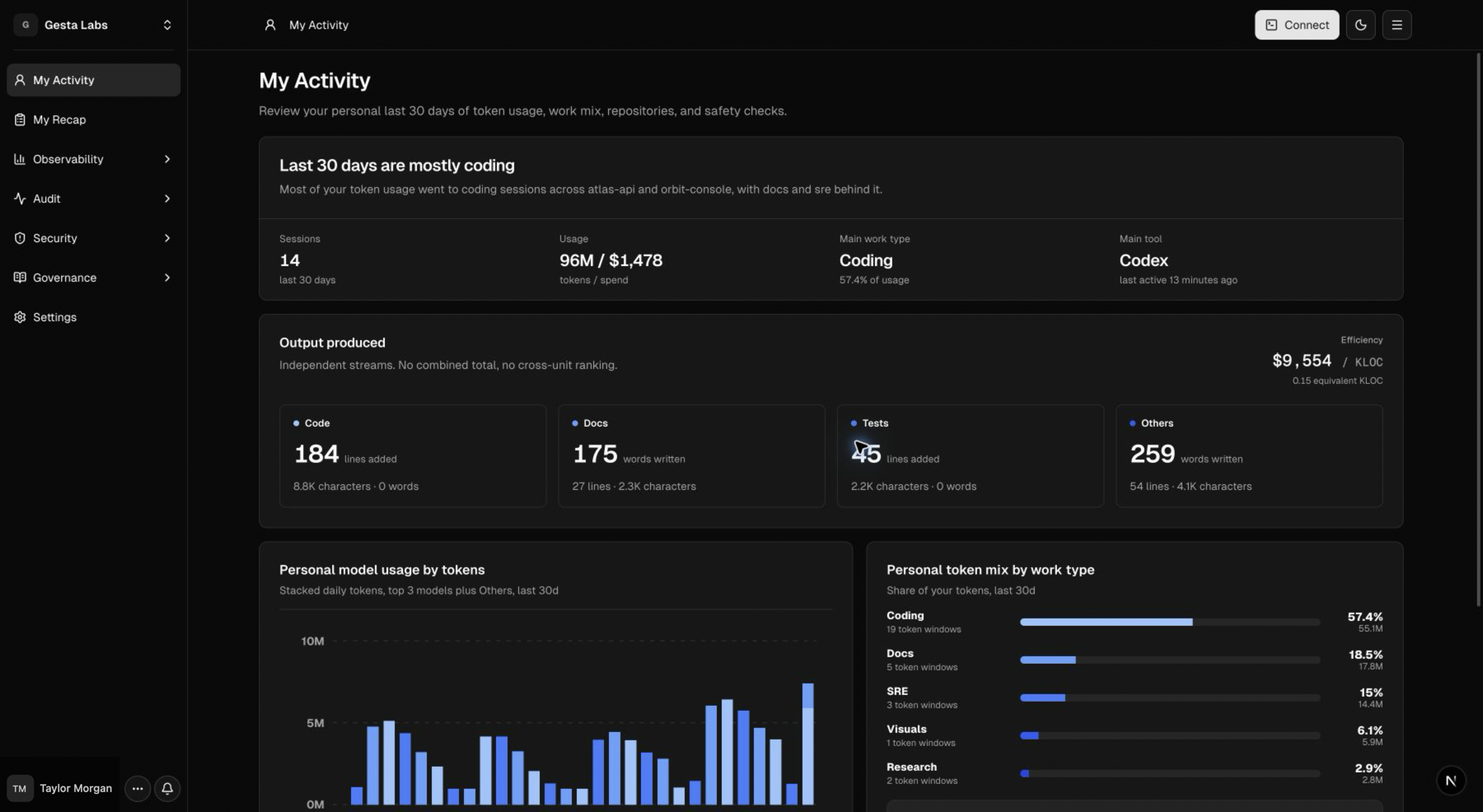Viewport: 1483px width, 812px height.
Task: Click the Observability bar chart icon
Action: tap(20, 159)
